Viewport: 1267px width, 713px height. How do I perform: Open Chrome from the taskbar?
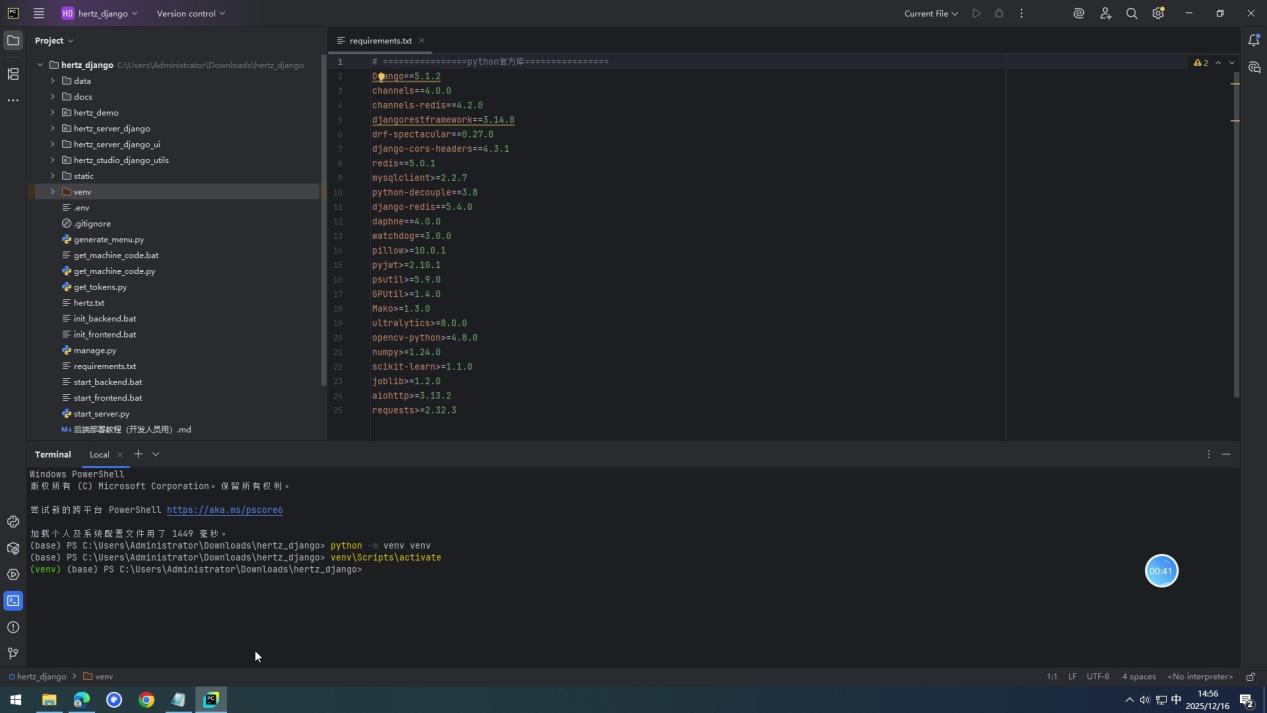(146, 699)
